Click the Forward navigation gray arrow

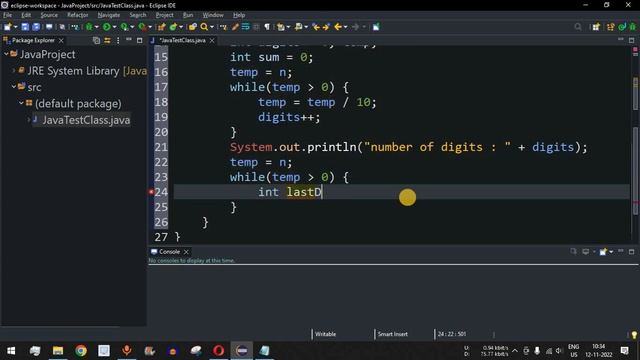tap(356, 27)
